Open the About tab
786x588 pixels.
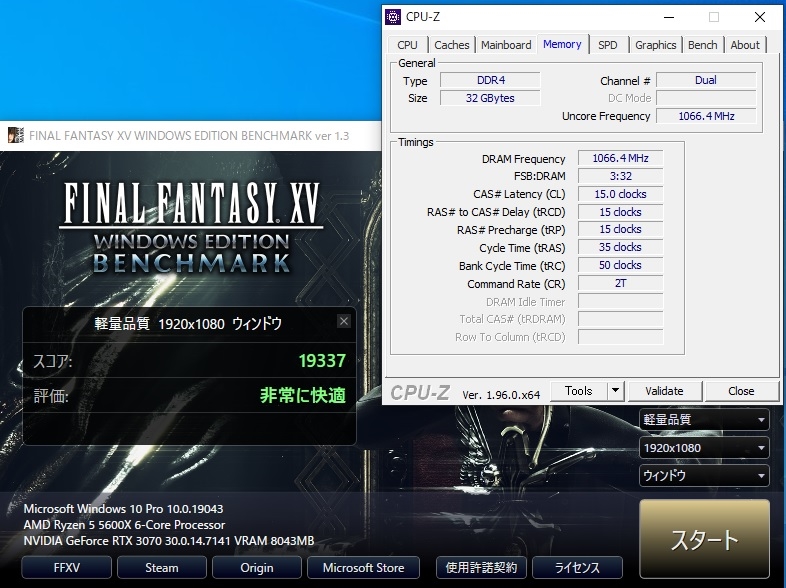click(x=745, y=45)
